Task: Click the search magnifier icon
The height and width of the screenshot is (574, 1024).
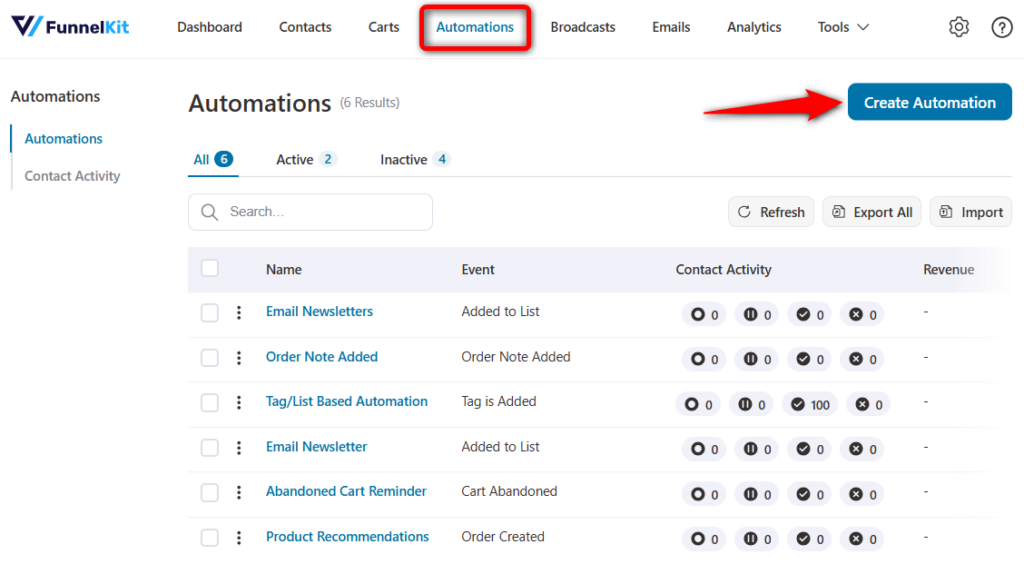Action: point(210,212)
